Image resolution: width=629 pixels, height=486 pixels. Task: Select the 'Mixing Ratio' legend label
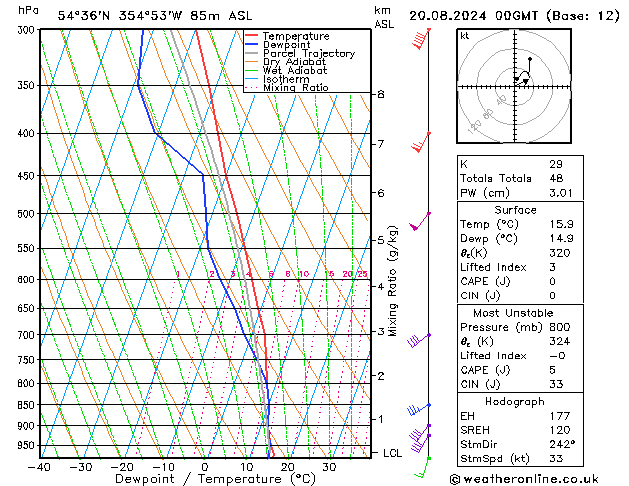296,87
